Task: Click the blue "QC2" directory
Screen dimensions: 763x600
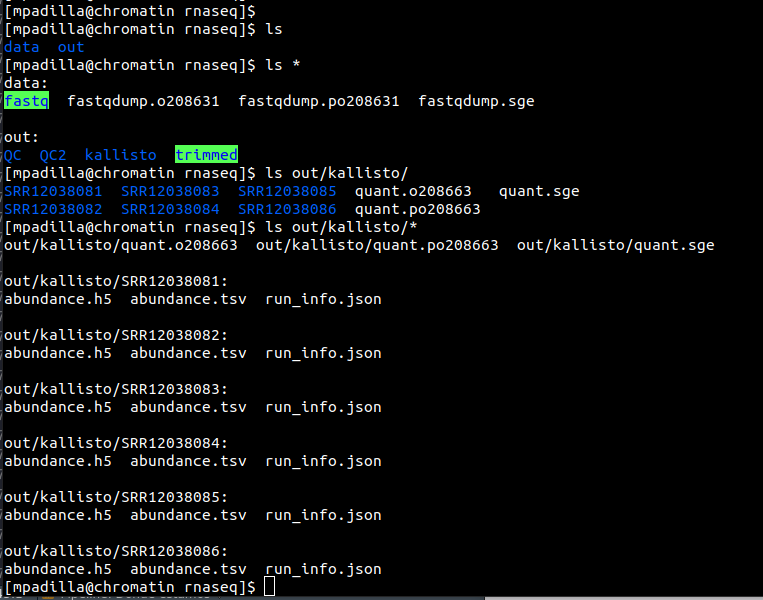Action: pyautogui.click(x=53, y=155)
